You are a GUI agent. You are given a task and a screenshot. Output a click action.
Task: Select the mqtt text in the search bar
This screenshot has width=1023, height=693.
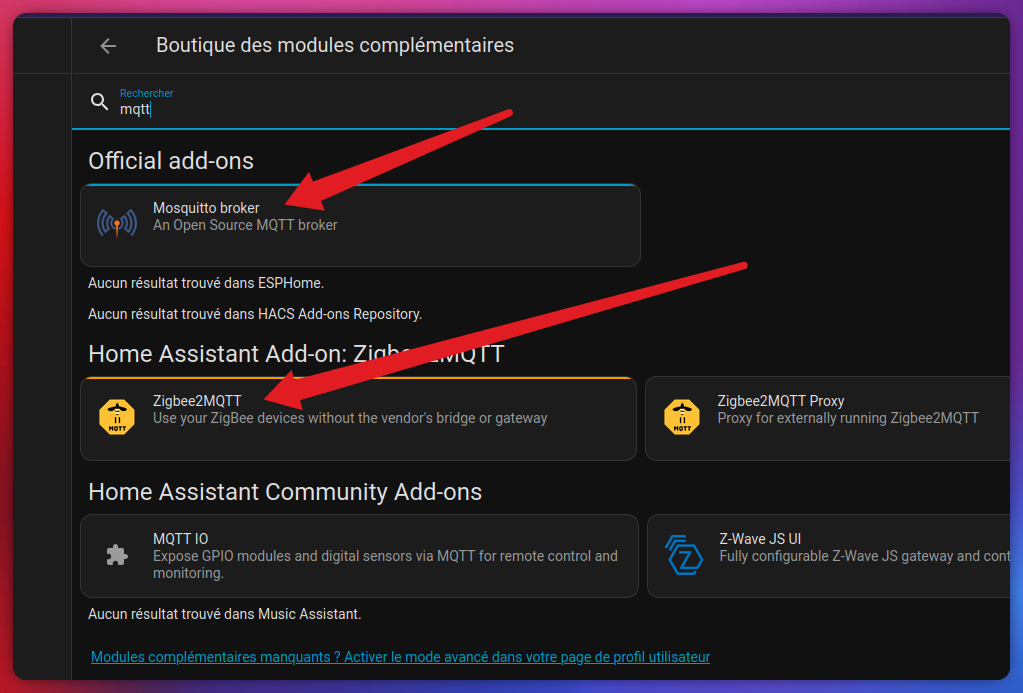click(135, 109)
